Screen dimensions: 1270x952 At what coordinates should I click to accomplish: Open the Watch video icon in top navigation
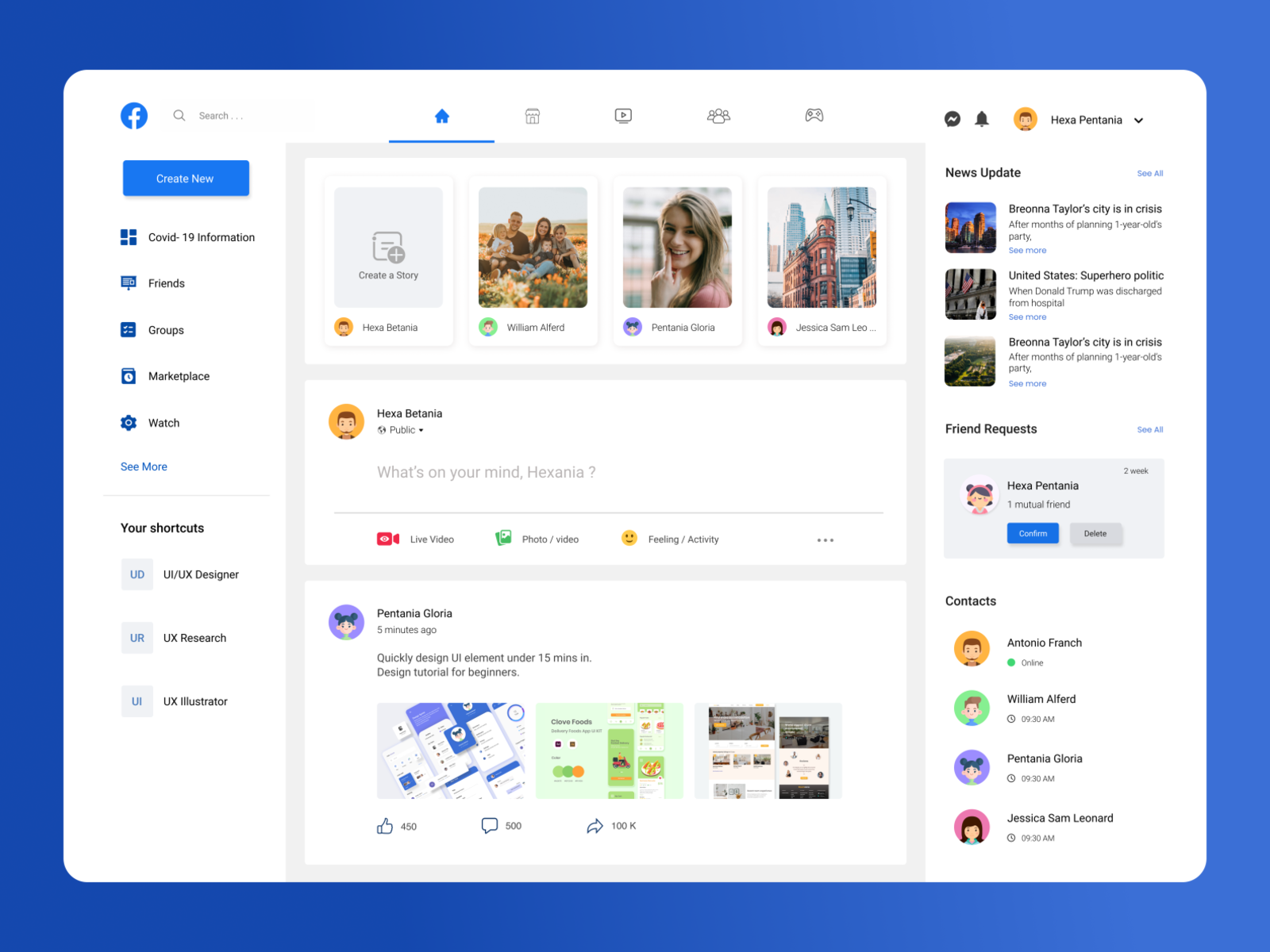click(624, 115)
